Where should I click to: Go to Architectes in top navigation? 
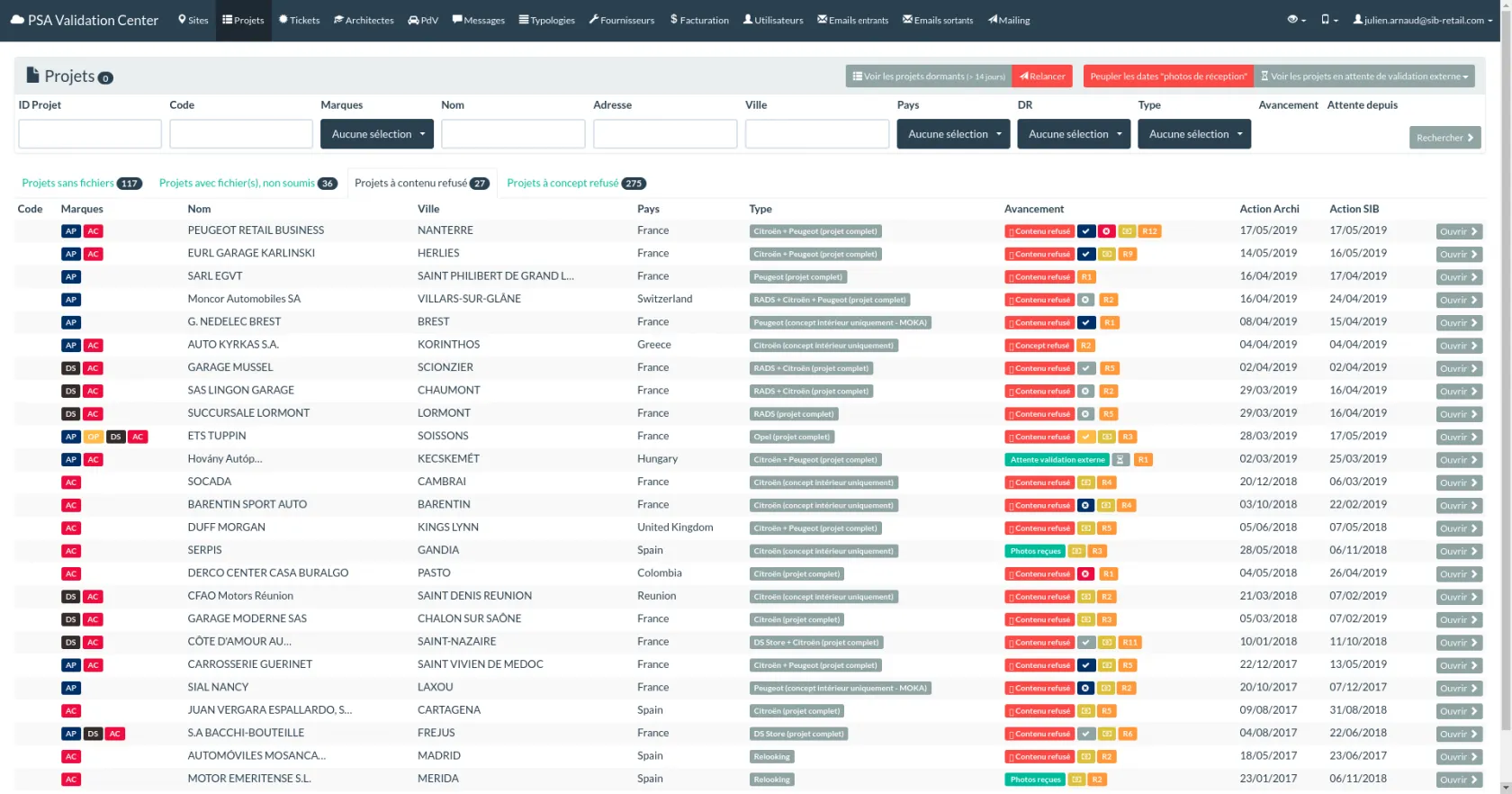pos(364,20)
